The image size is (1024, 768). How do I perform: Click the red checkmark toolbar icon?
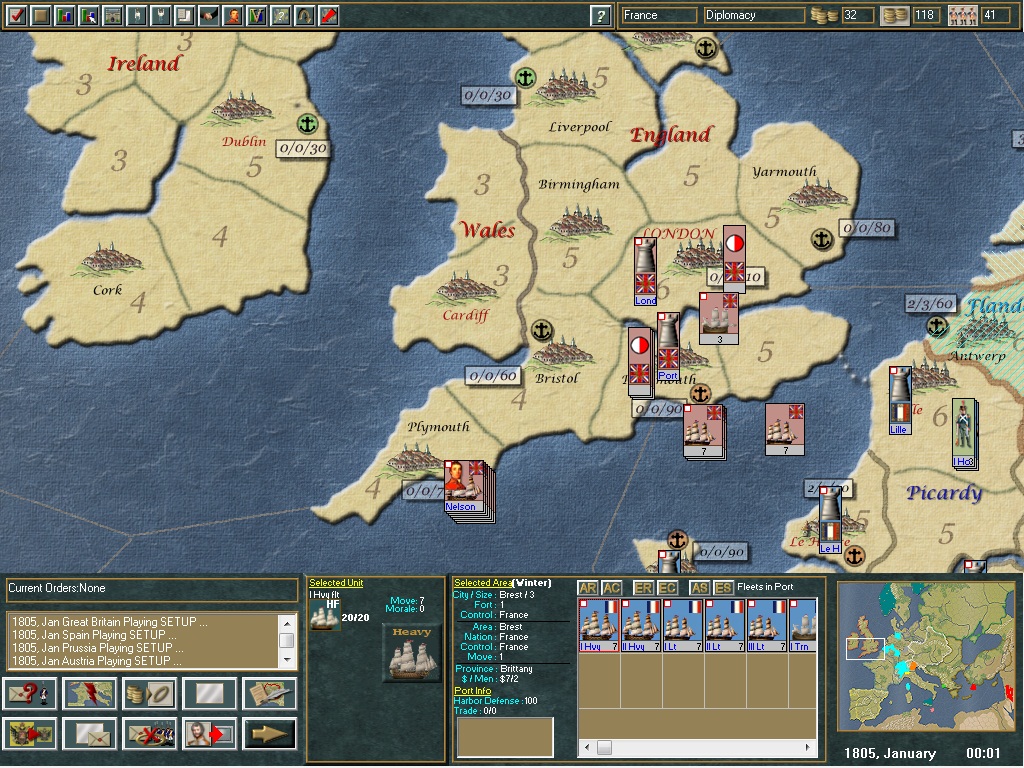click(17, 15)
